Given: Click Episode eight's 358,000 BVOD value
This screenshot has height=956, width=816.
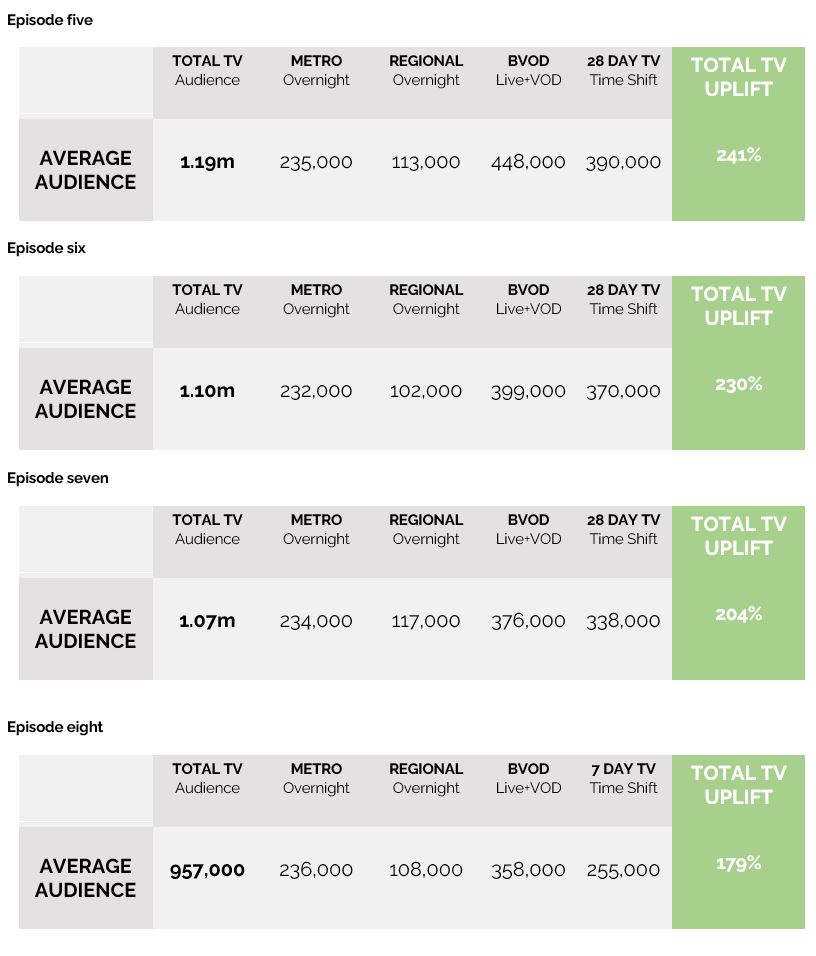Looking at the screenshot, I should tap(528, 870).
